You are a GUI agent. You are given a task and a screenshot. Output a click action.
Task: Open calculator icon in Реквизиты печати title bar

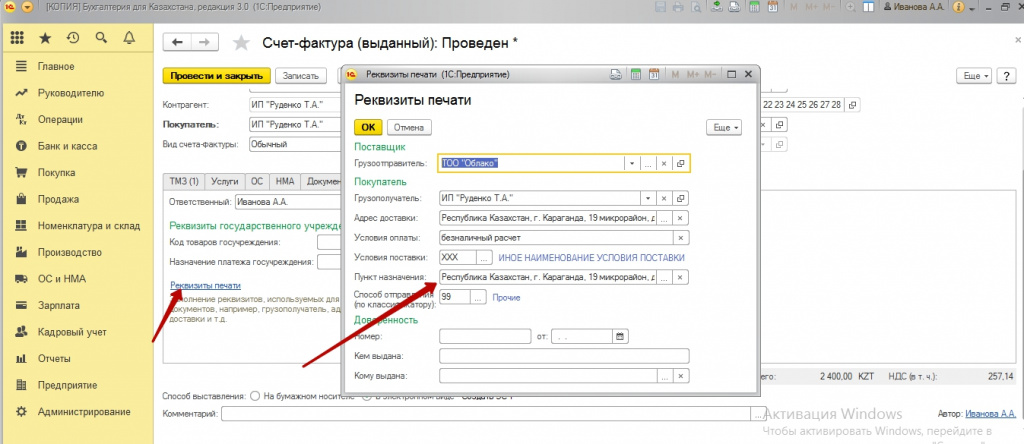635,74
